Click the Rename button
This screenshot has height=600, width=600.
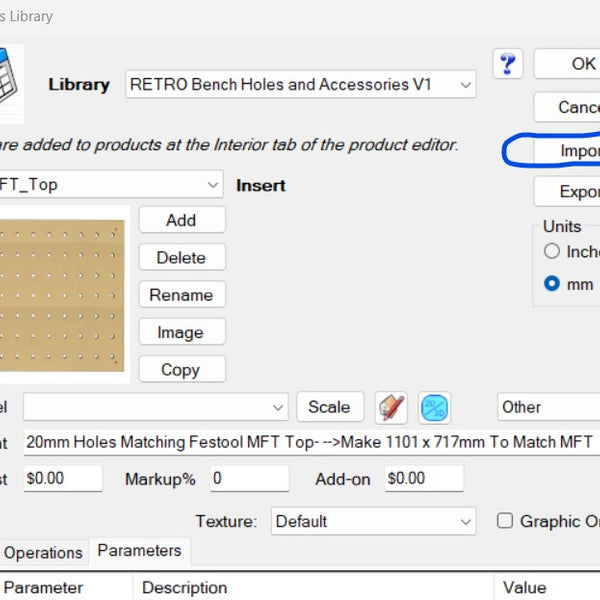click(181, 295)
